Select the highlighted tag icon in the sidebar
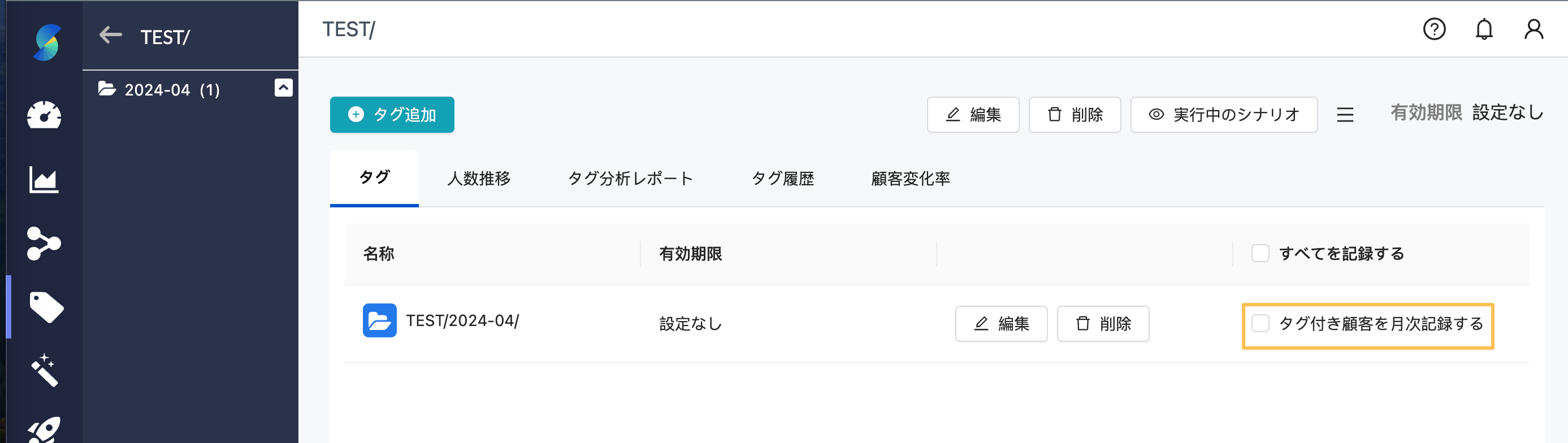This screenshot has height=443, width=1568. pos(46,307)
